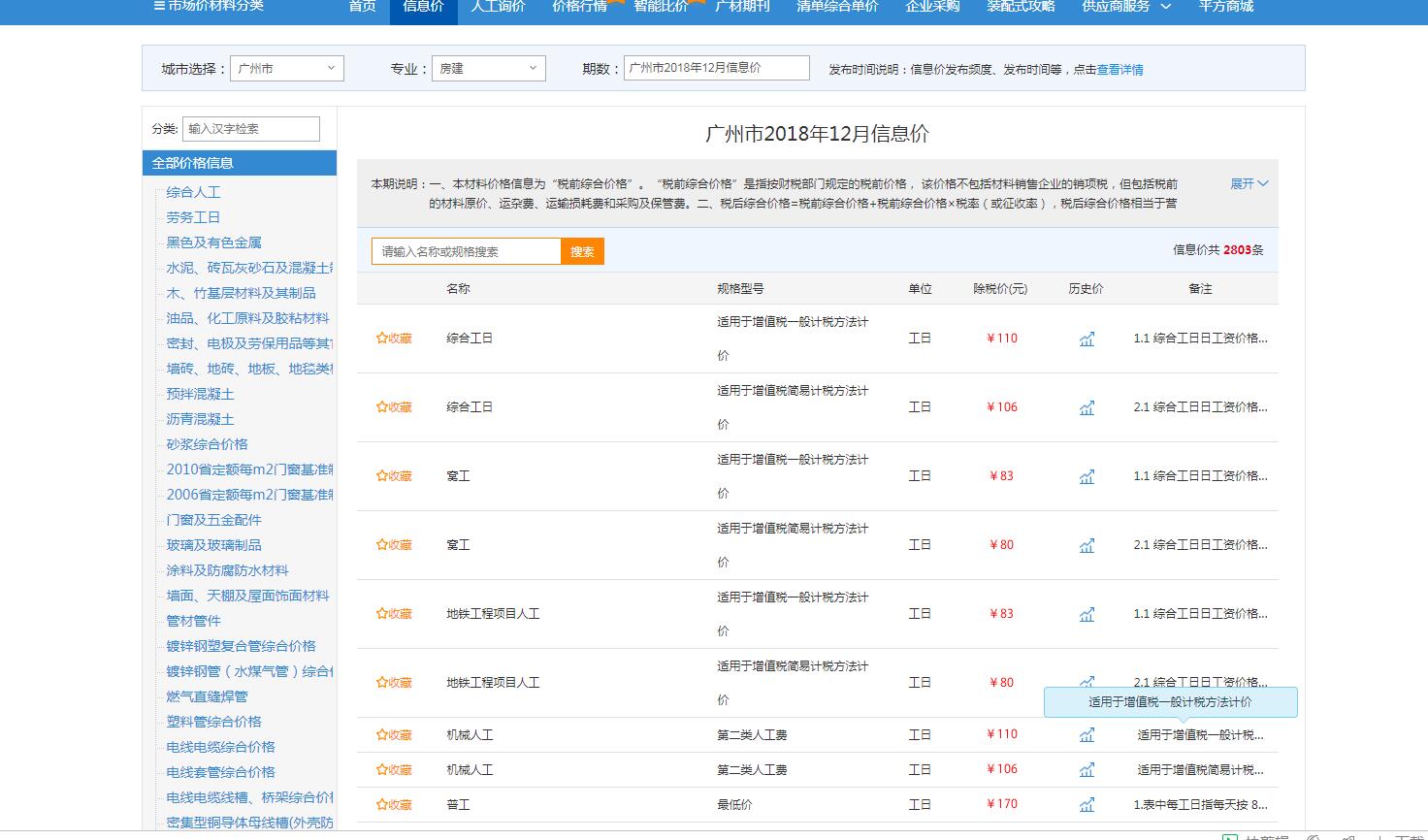Open the 装配式攻略 tab
This screenshot has width=1428, height=840.
coord(1021,6)
